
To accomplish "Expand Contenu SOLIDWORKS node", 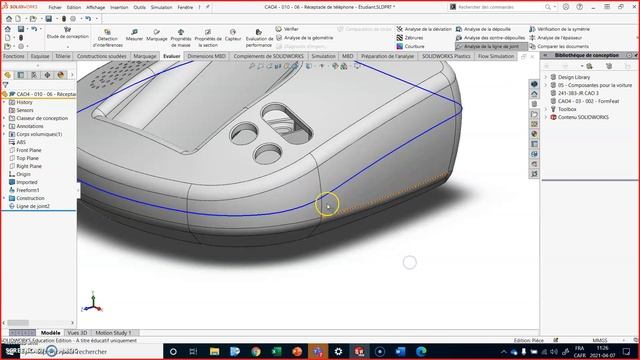I will (546, 117).
